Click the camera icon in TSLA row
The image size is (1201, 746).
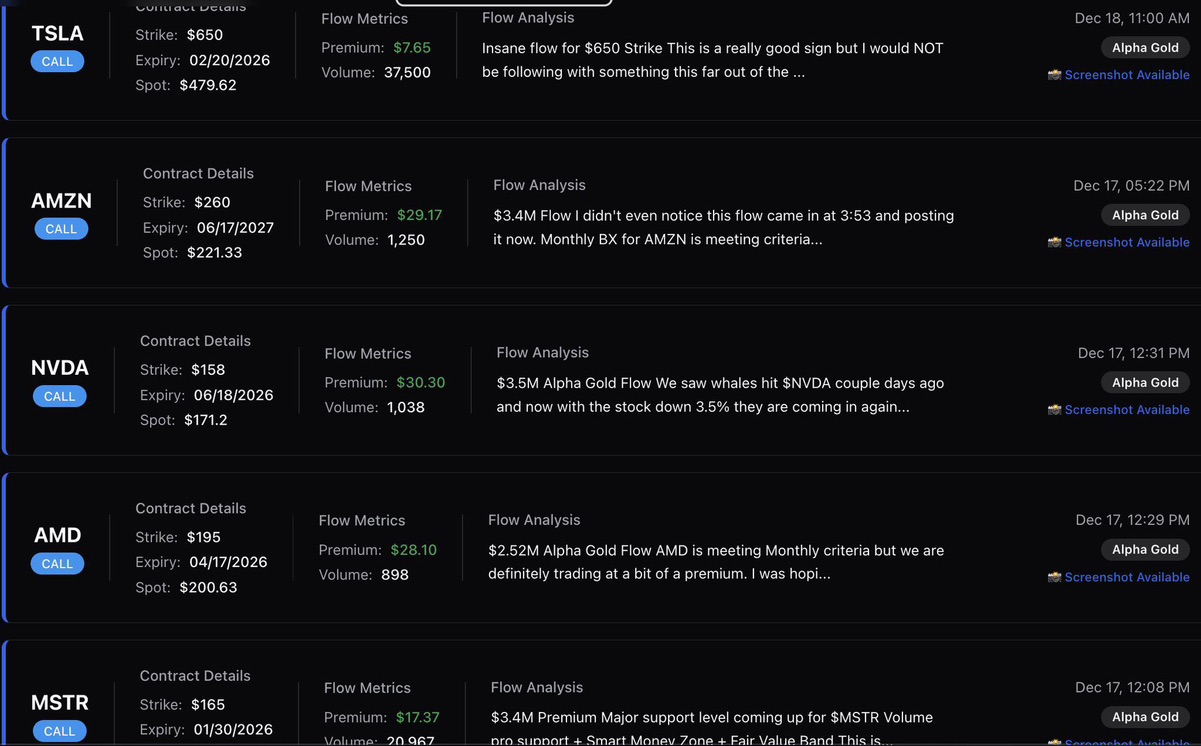coord(1054,75)
